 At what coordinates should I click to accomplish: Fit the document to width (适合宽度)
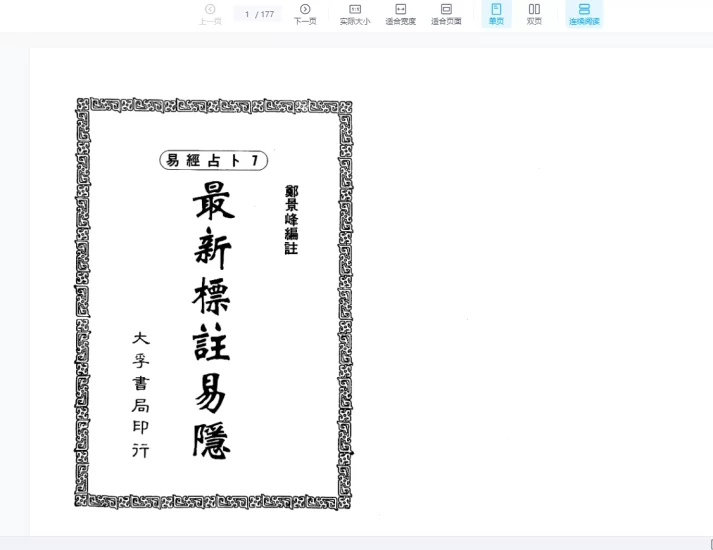(x=400, y=14)
